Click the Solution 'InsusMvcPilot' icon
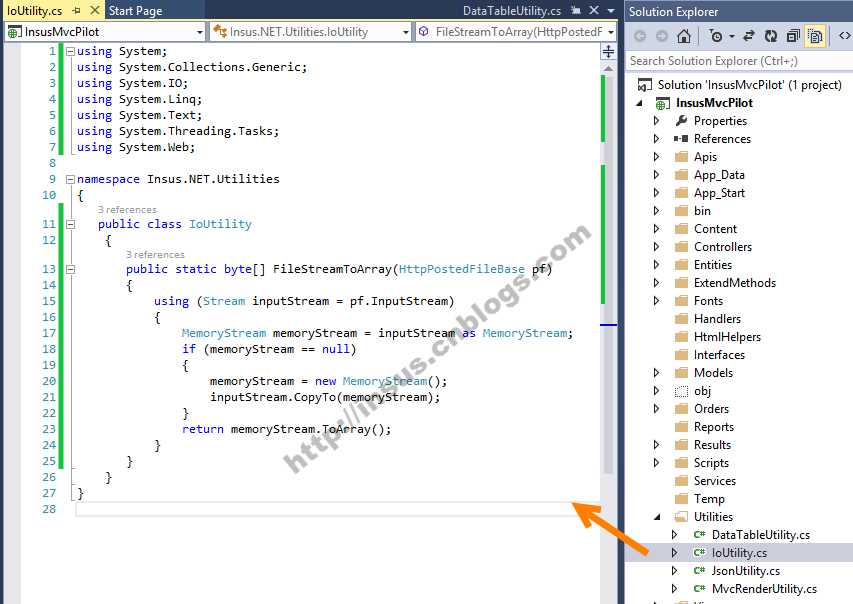Image resolution: width=853 pixels, height=604 pixels. tap(645, 85)
